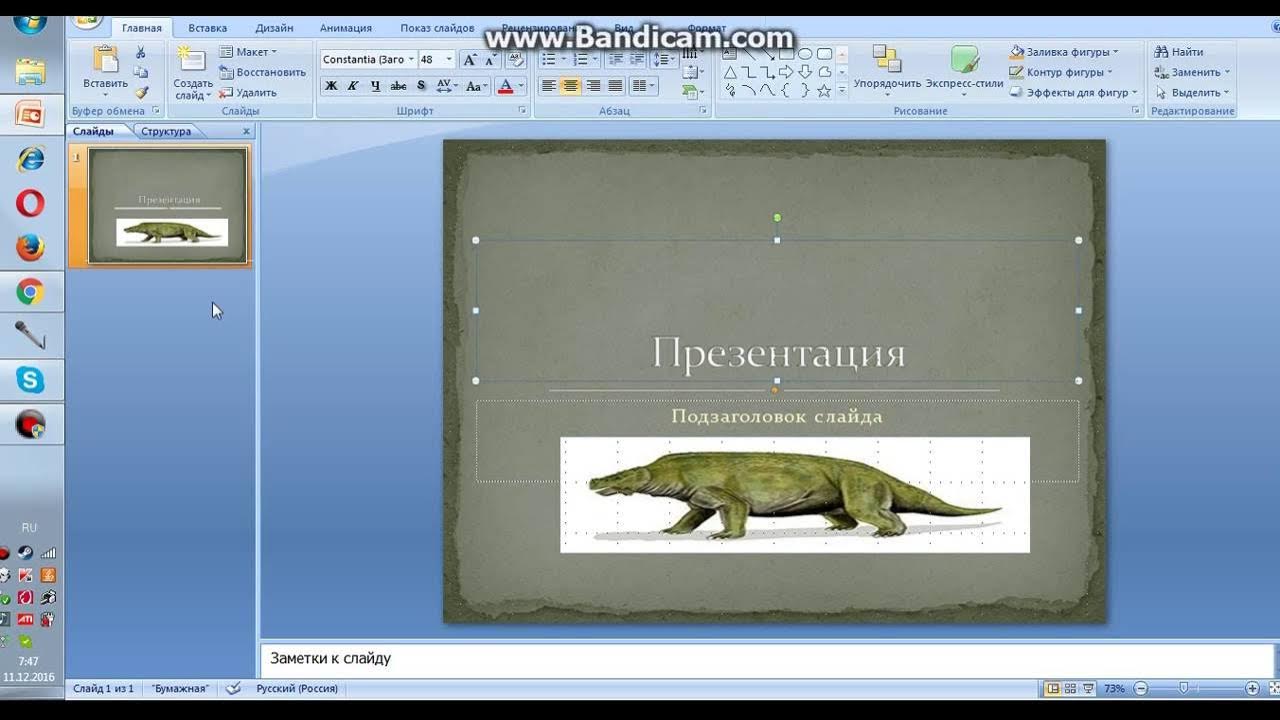Open Internet Explorer from the taskbar

pyautogui.click(x=30, y=158)
